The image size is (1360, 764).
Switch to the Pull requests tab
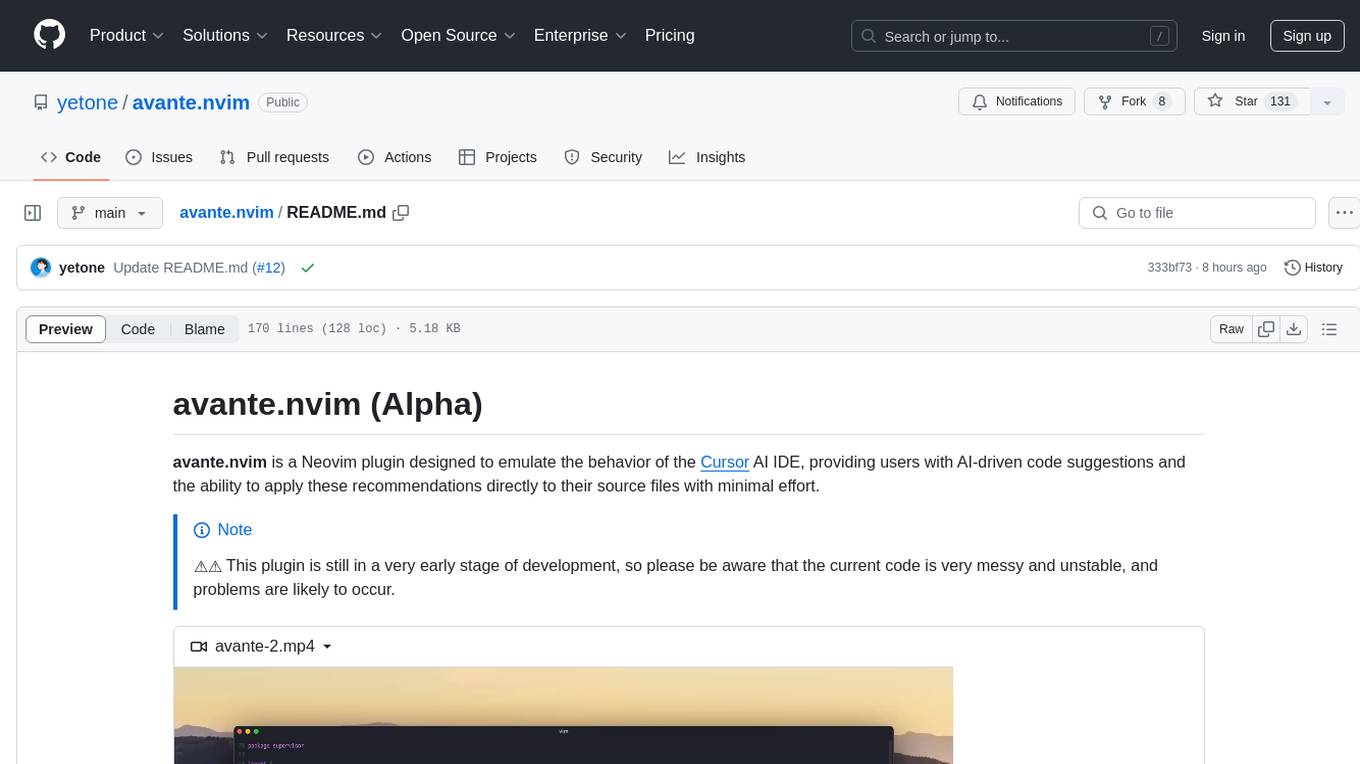pyautogui.click(x=274, y=157)
